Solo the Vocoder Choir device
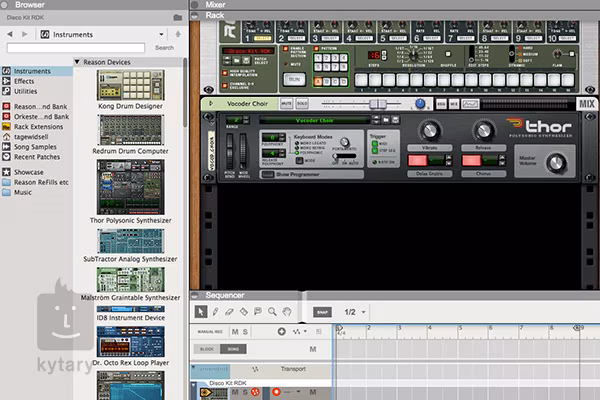This screenshot has width=600, height=400. tap(301, 103)
